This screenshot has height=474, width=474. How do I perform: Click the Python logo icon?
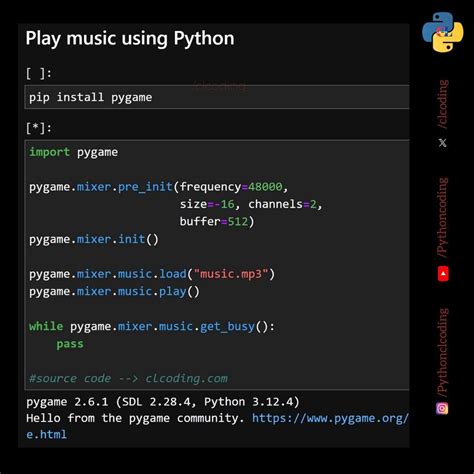click(x=443, y=32)
